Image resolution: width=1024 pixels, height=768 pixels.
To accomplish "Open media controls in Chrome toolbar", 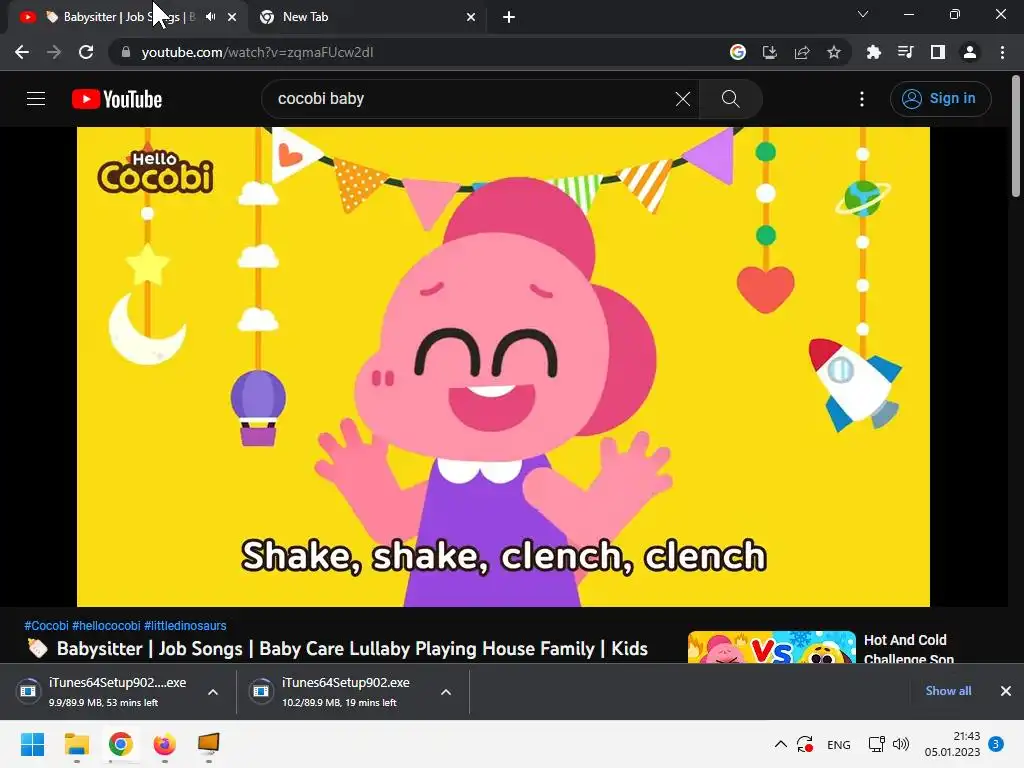I will [906, 52].
